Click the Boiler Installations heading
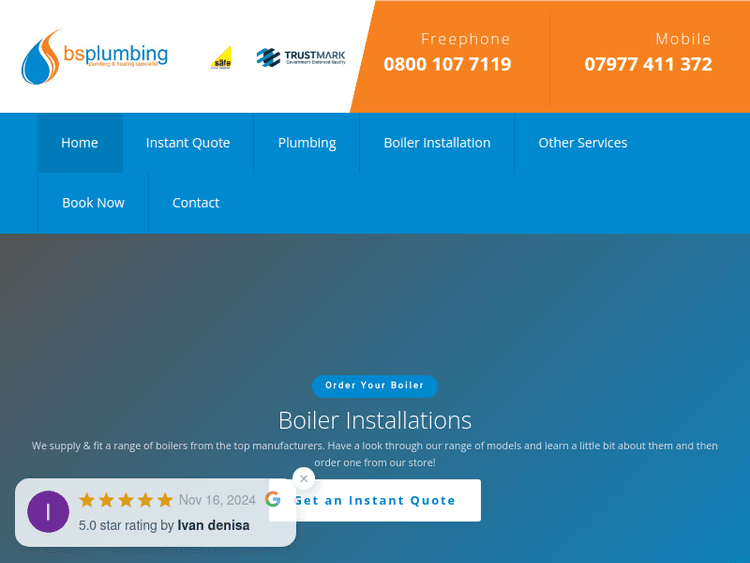 (x=375, y=420)
